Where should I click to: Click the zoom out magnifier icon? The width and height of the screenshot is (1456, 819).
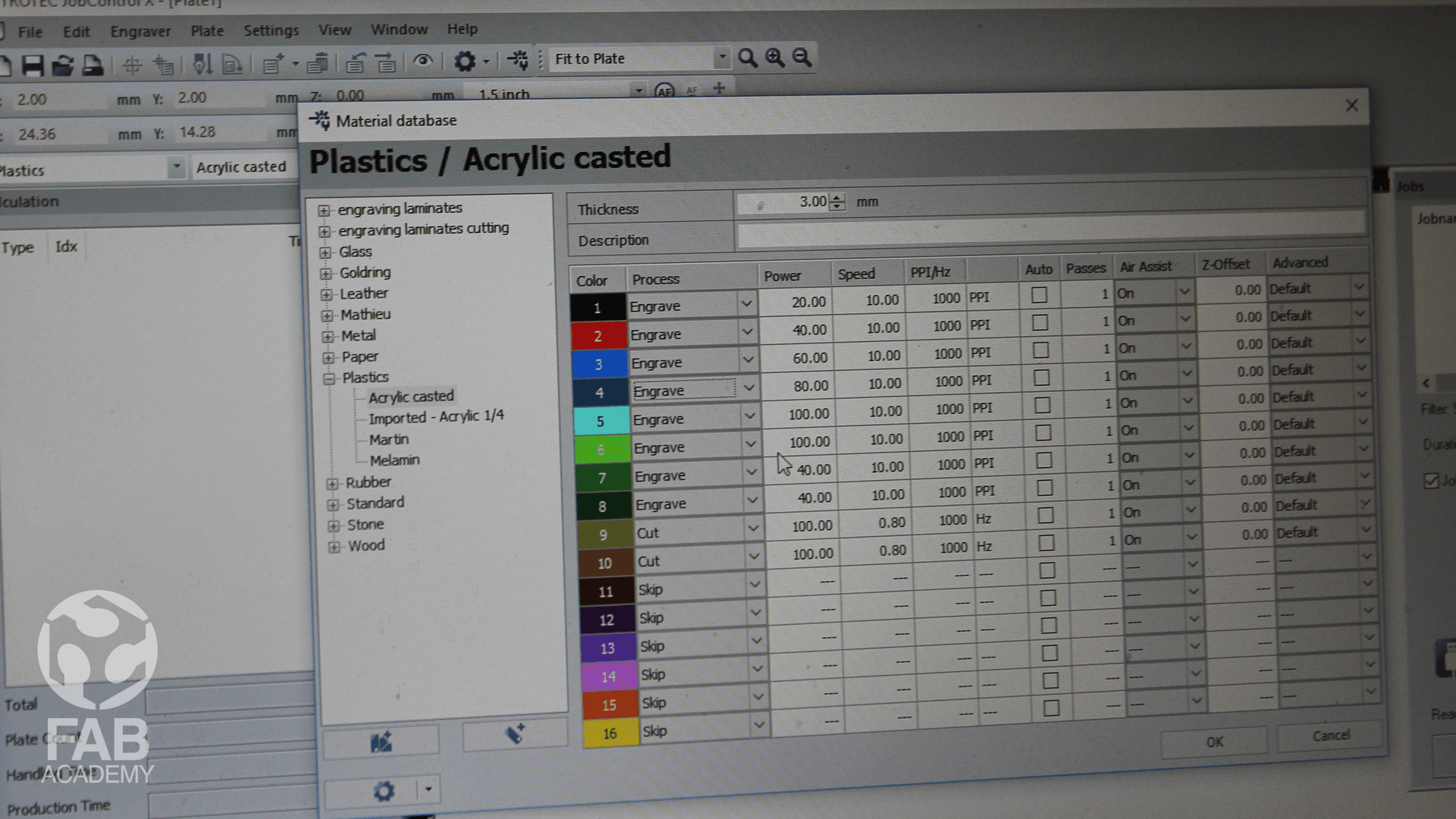coord(802,57)
